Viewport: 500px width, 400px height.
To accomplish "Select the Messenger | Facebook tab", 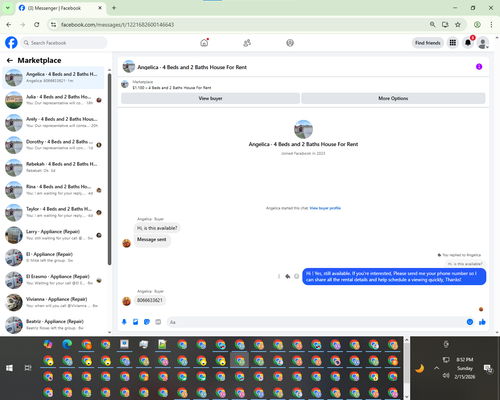I will point(61,8).
